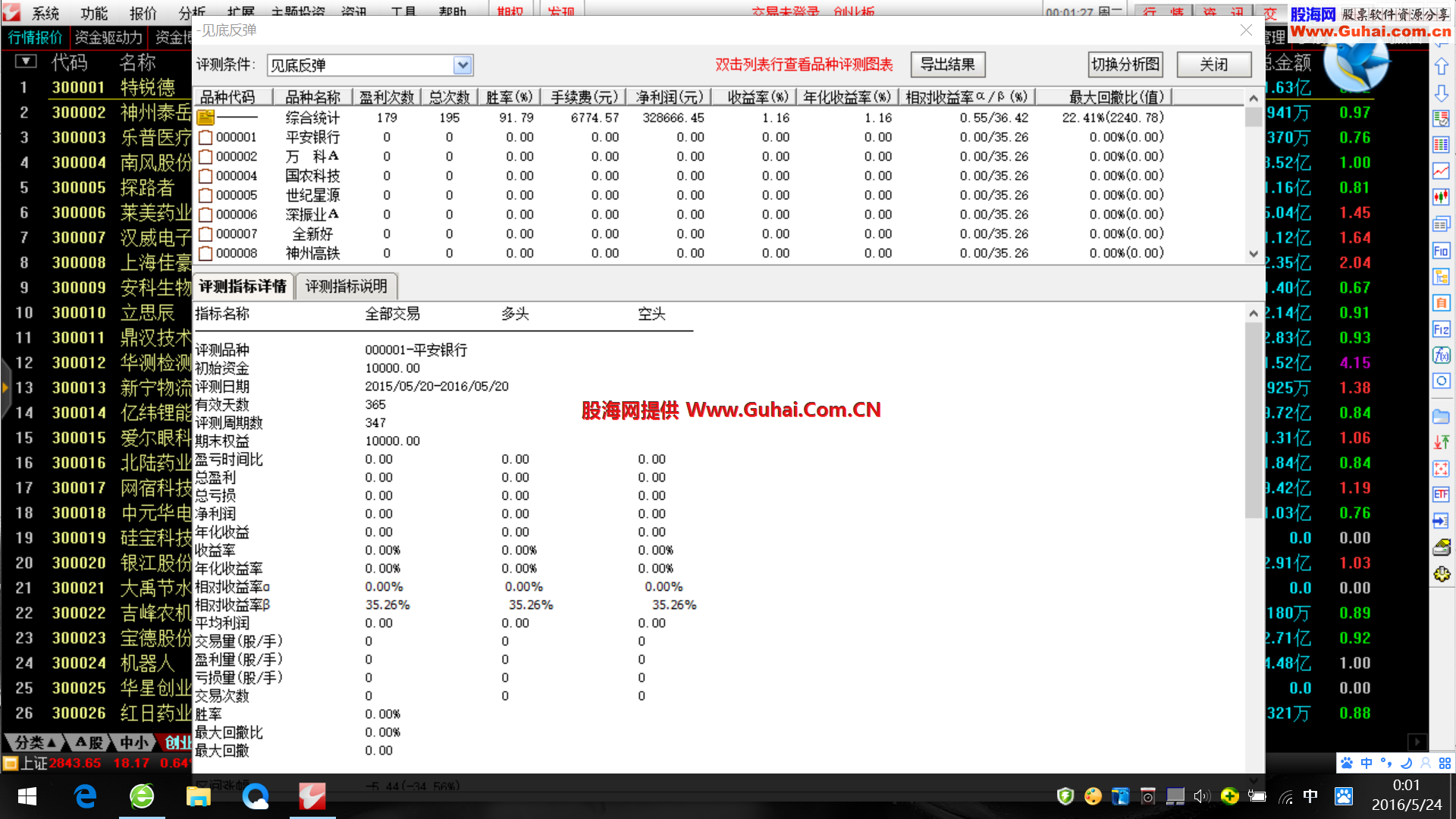This screenshot has height=819, width=1456.
Task: Open the red line chart icon in right toolbar
Action: point(1442,171)
